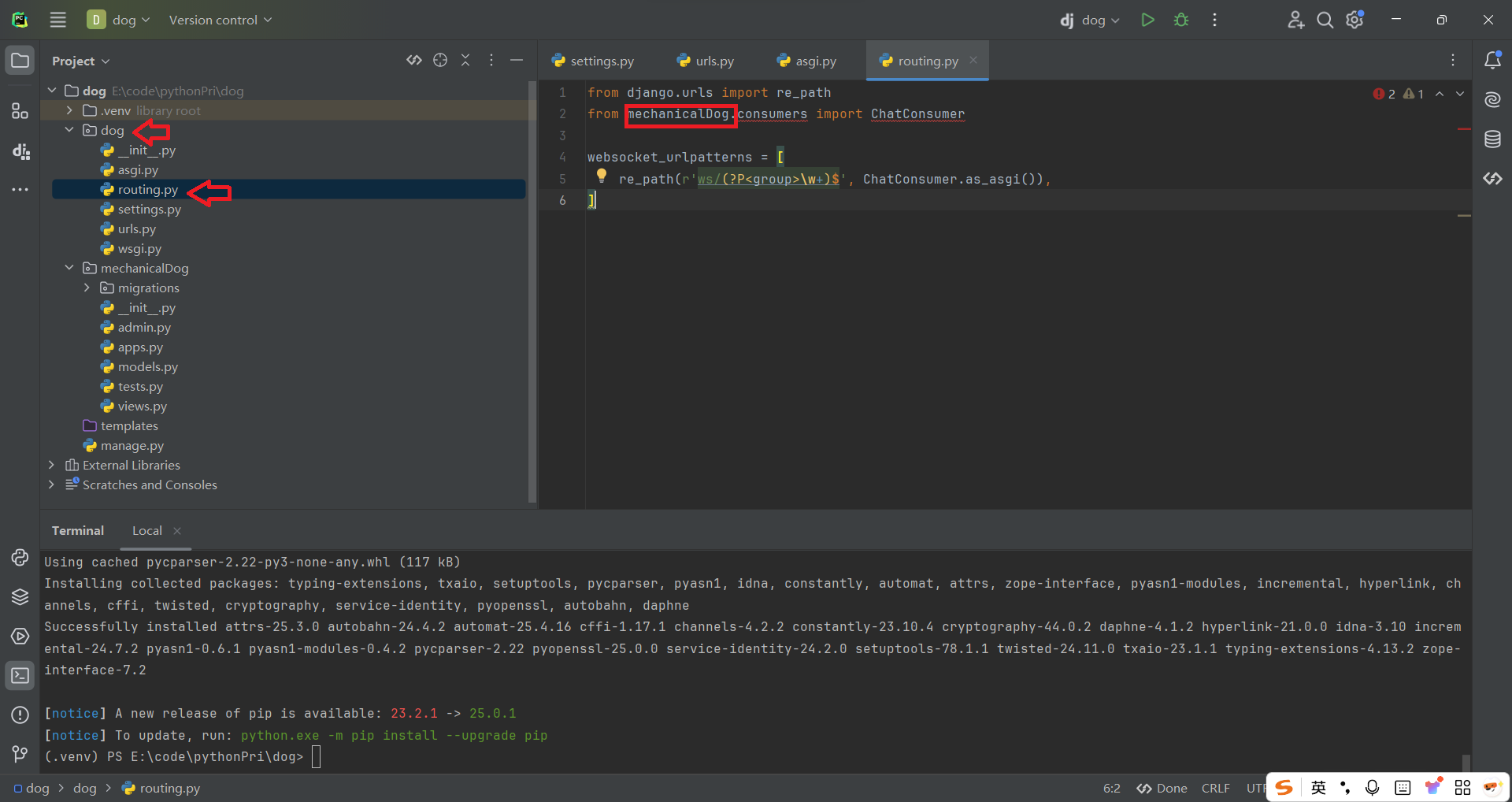Open IDE Settings with the gear icon
Screen dimensions: 1512x802
click(x=1354, y=20)
